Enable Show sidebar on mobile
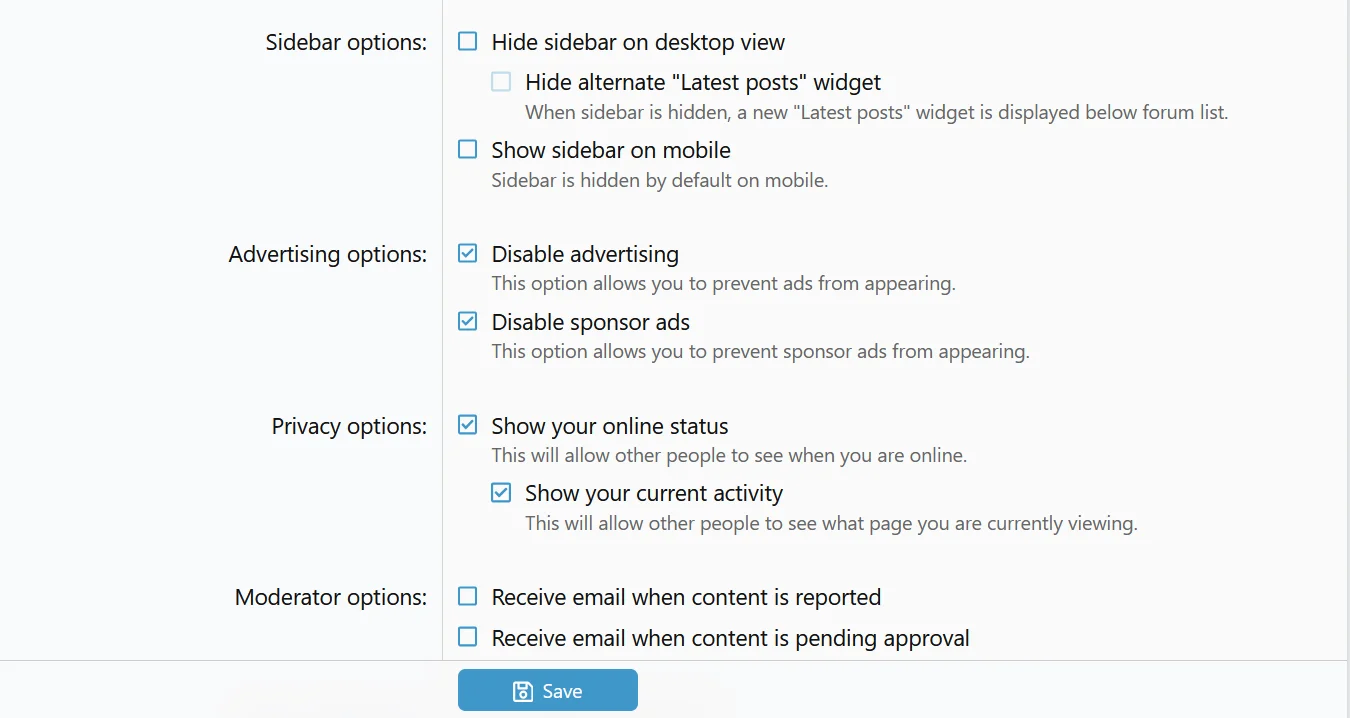 coord(467,150)
